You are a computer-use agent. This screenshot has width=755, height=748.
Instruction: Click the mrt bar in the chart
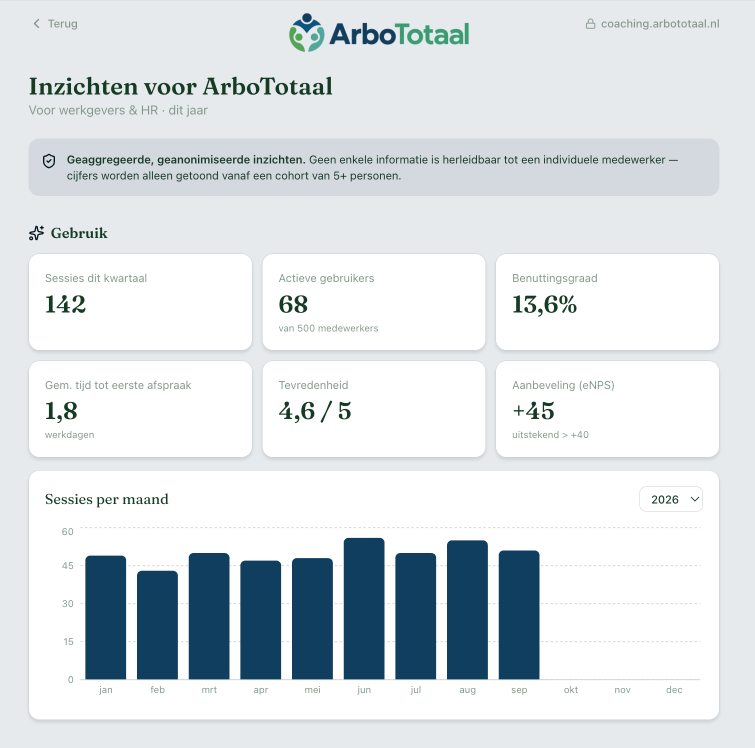209,616
